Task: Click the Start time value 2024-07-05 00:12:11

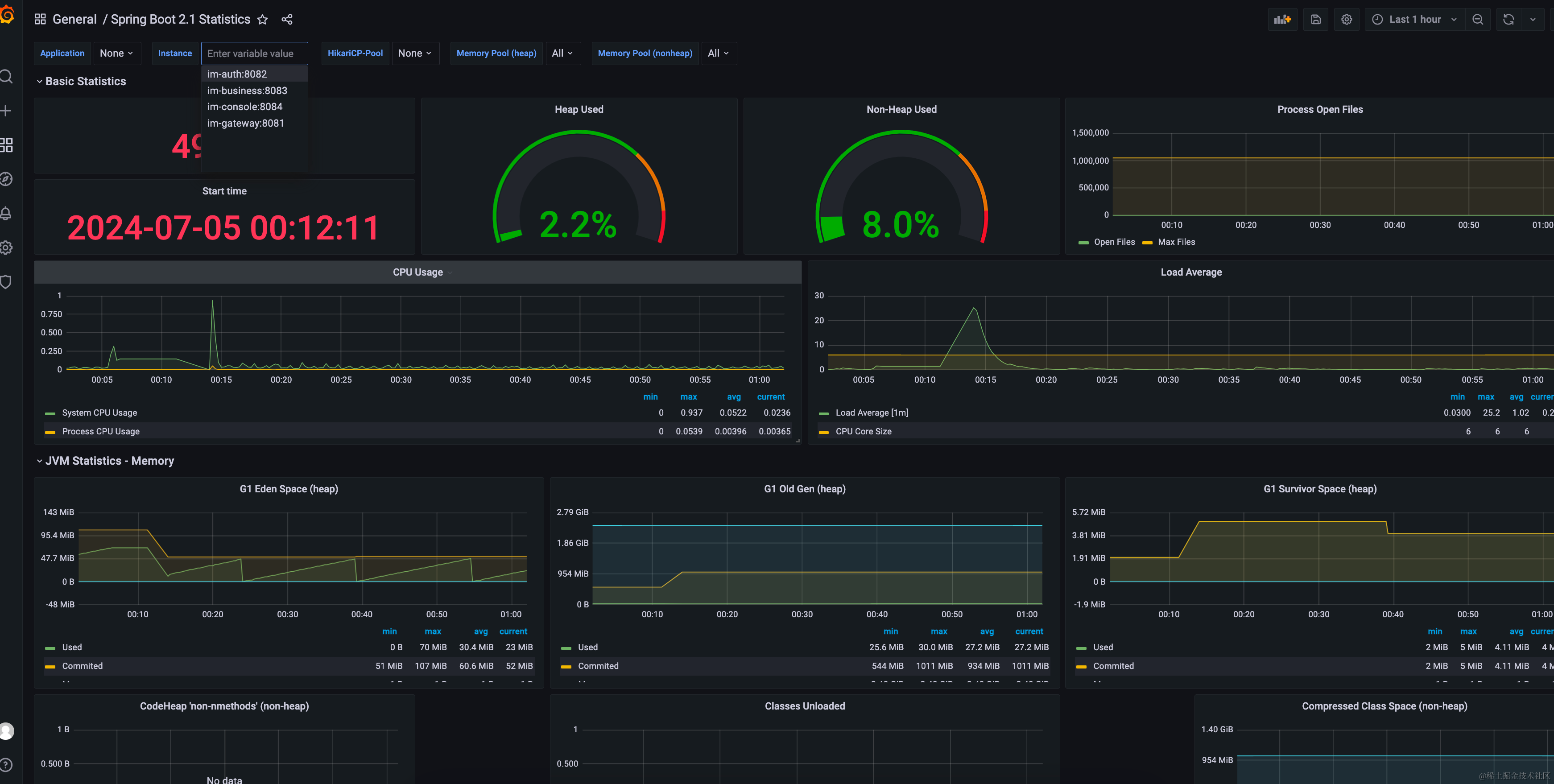Action: pos(224,228)
